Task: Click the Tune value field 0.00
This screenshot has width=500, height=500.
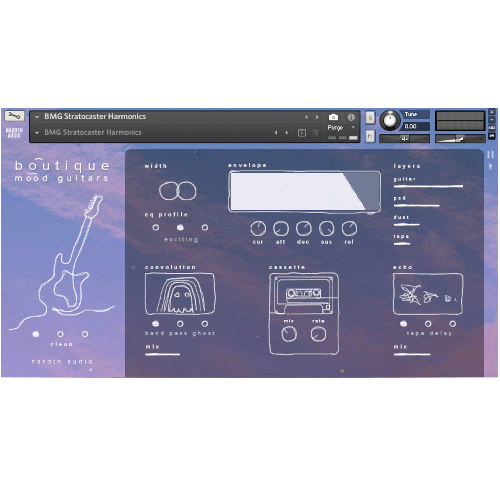Action: [x=416, y=126]
